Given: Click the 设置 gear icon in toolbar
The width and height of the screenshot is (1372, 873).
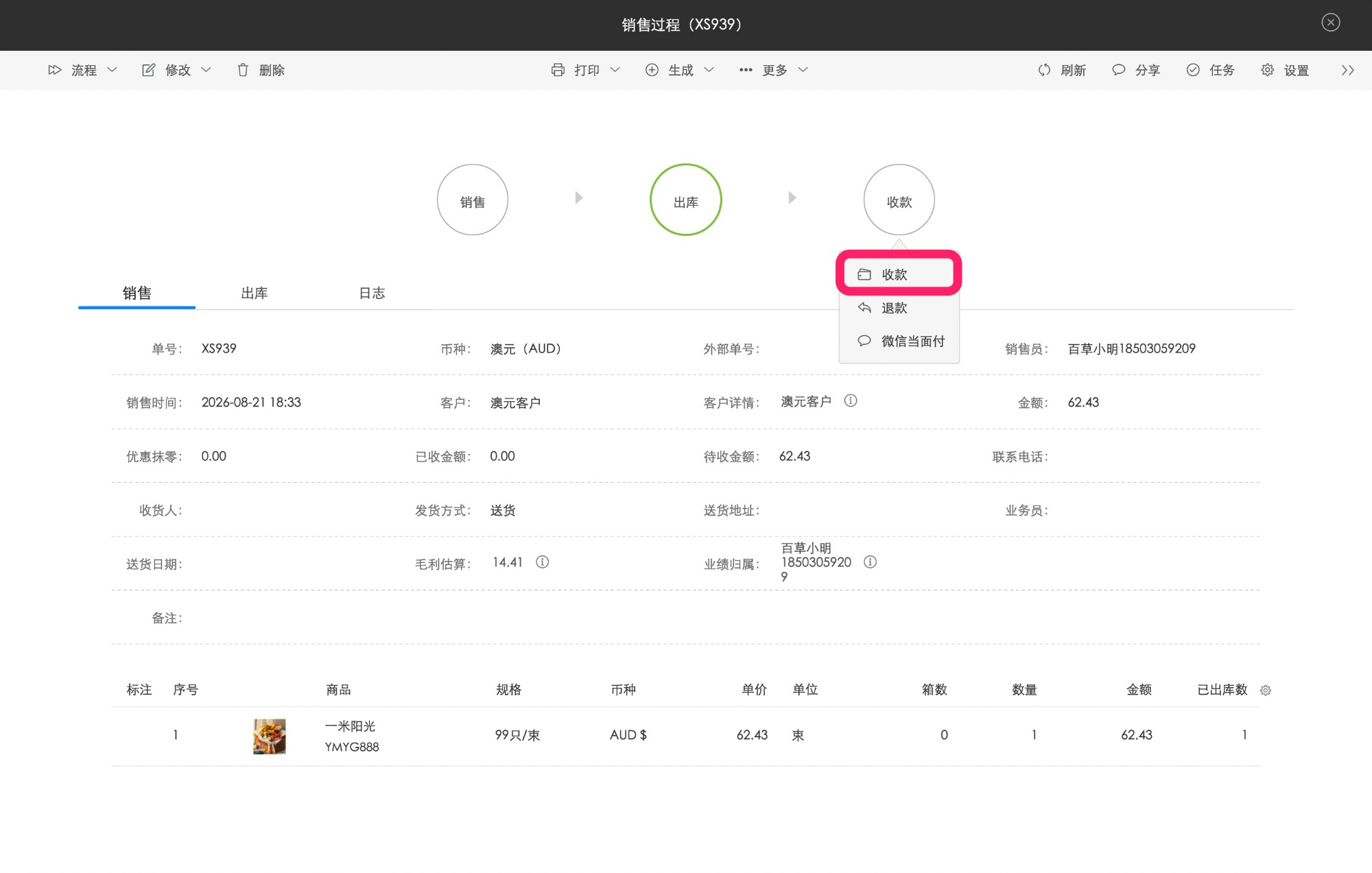Looking at the screenshot, I should click(x=1268, y=70).
